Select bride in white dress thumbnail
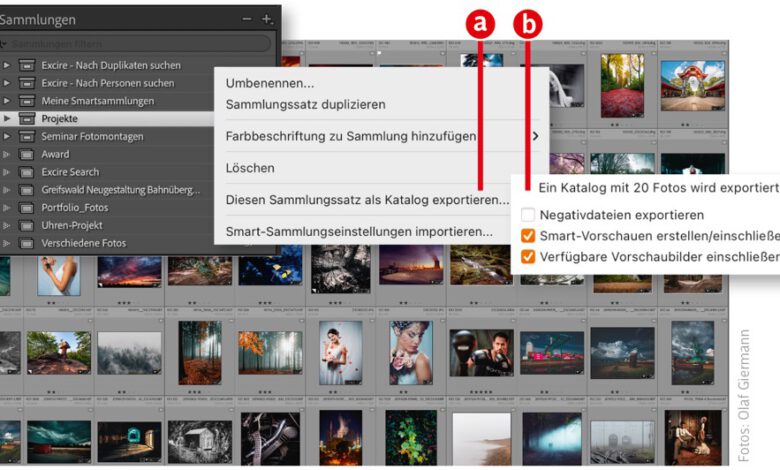The width and height of the screenshot is (780, 470). [x=341, y=353]
